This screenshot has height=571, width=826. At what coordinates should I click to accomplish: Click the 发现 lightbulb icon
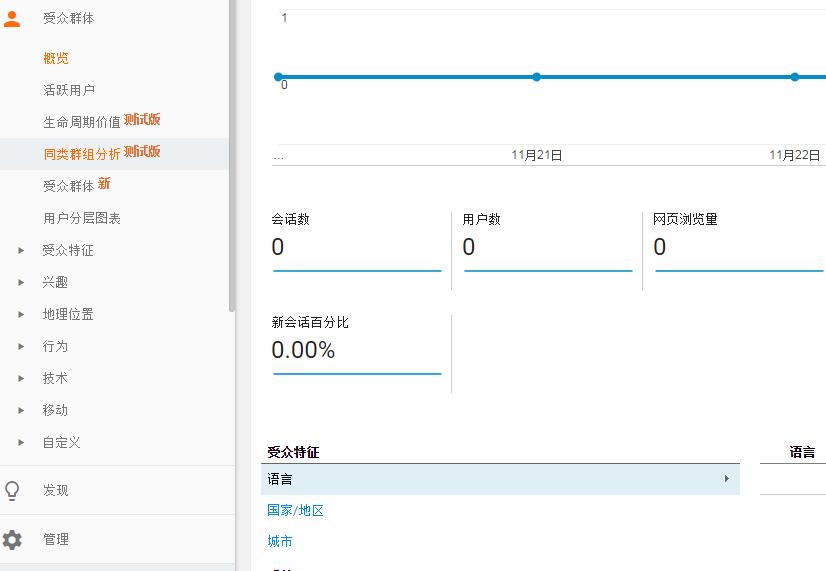tap(12, 490)
